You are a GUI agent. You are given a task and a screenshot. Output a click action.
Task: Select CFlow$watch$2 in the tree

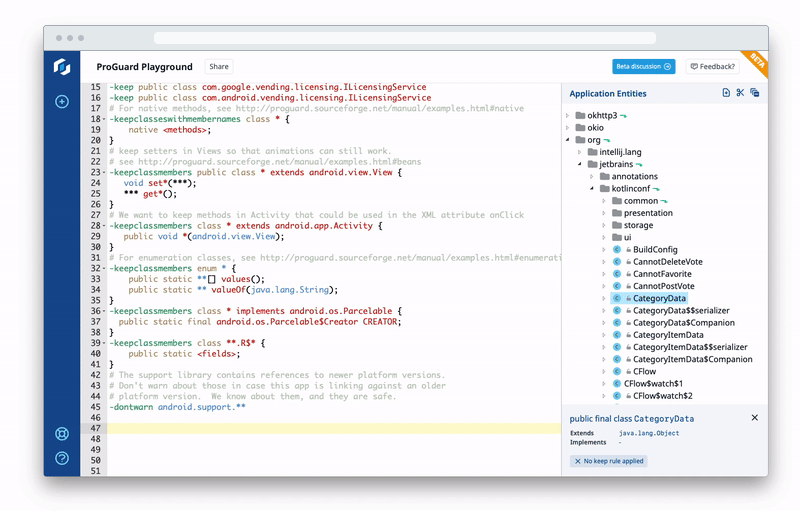coord(662,396)
